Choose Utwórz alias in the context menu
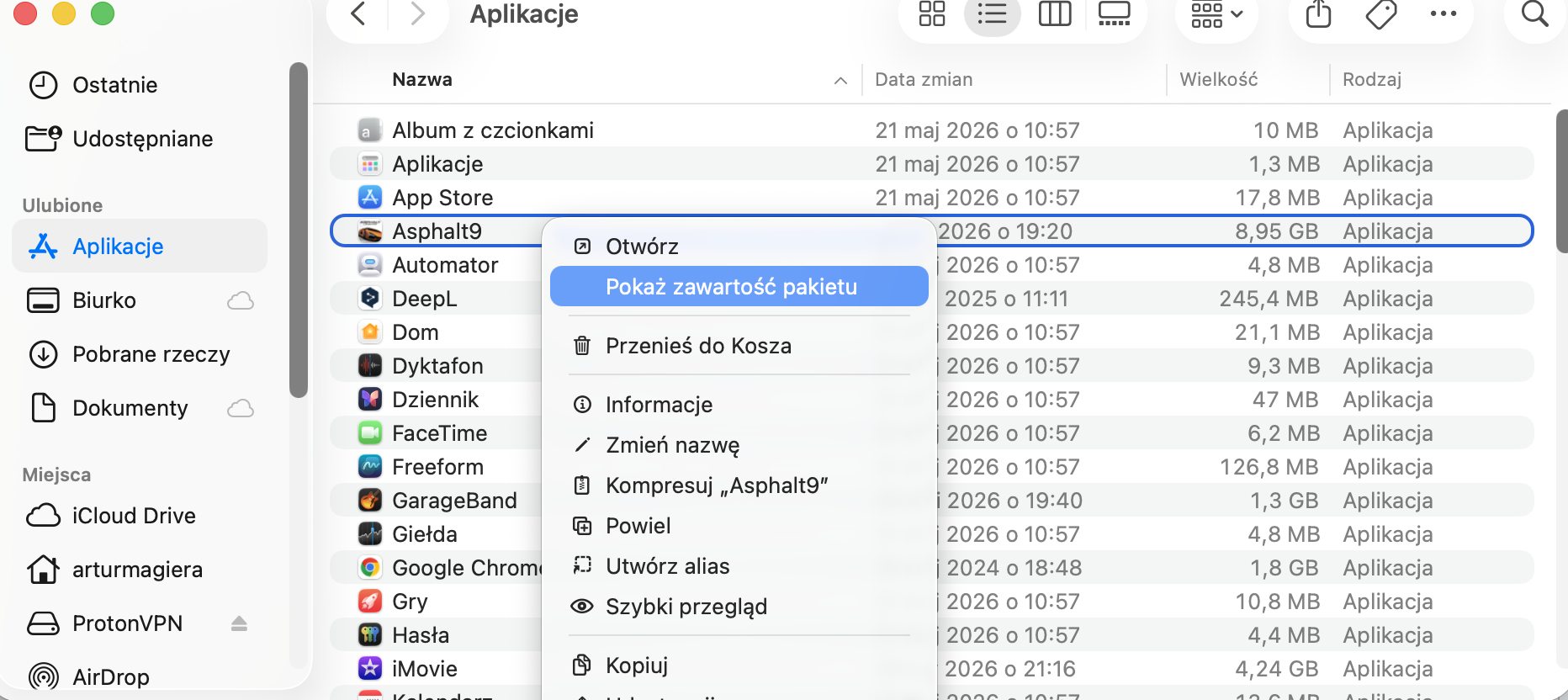The height and width of the screenshot is (700, 1568). tap(739, 566)
